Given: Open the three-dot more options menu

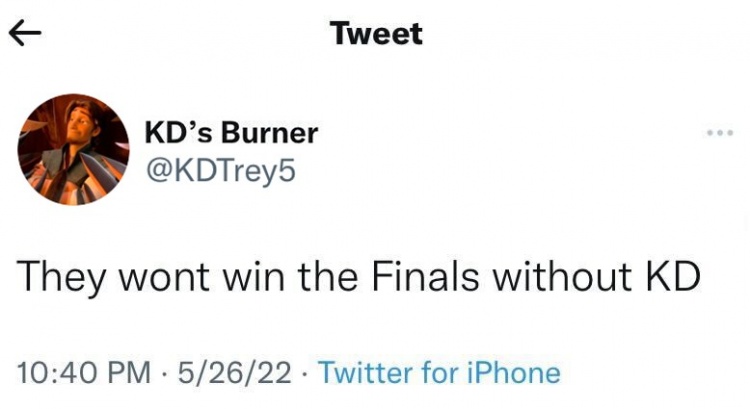Looking at the screenshot, I should [720, 134].
